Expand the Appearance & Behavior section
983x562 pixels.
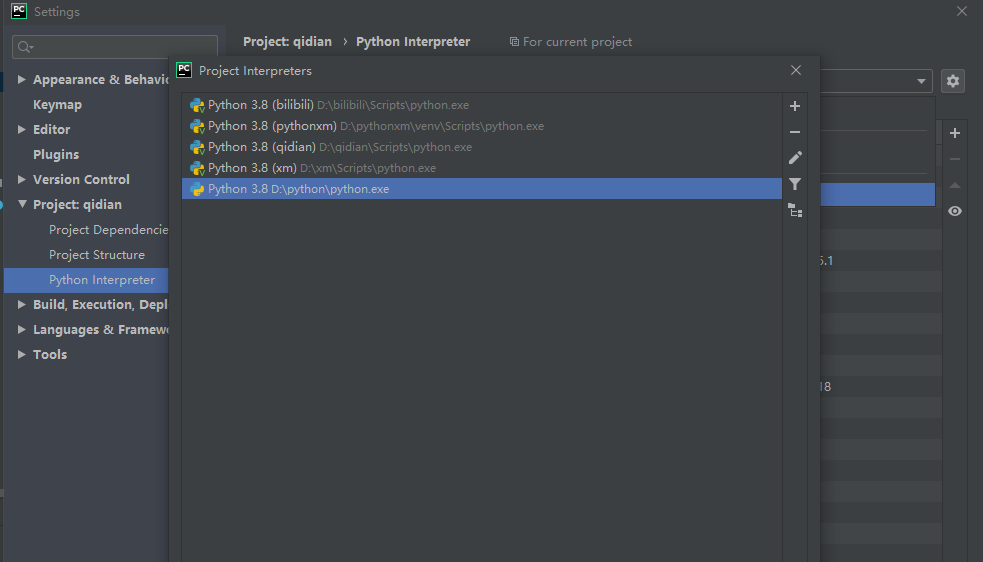21,79
